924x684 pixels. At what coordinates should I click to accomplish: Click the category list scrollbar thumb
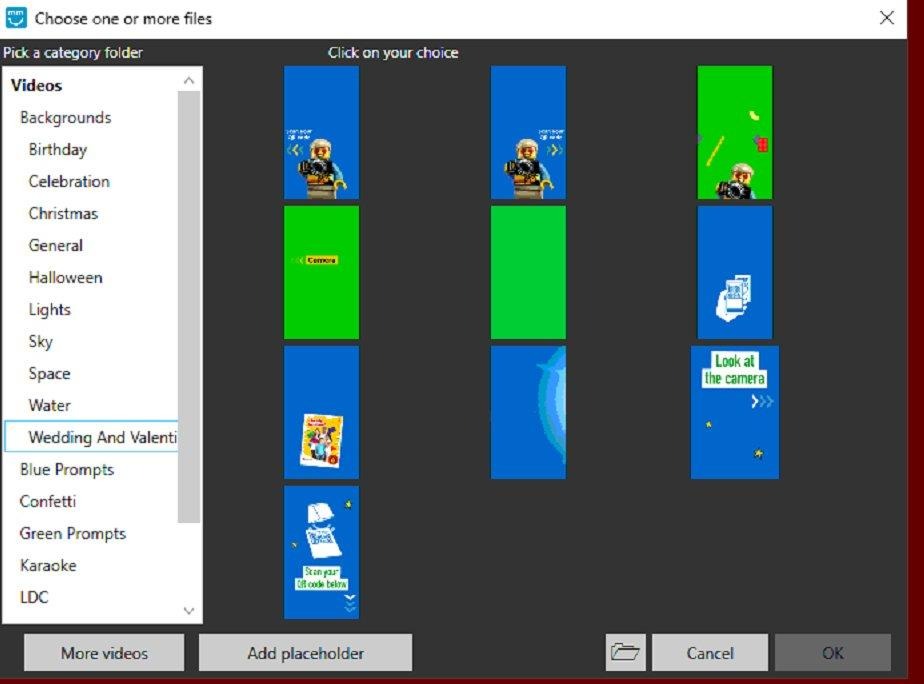(x=189, y=306)
